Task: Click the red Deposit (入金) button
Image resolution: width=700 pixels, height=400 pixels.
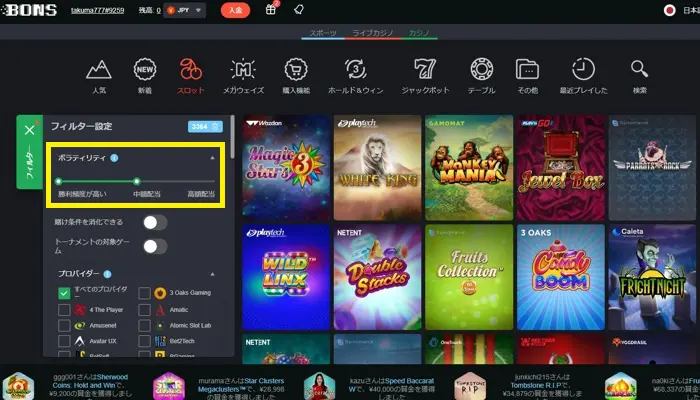Action: [235, 10]
